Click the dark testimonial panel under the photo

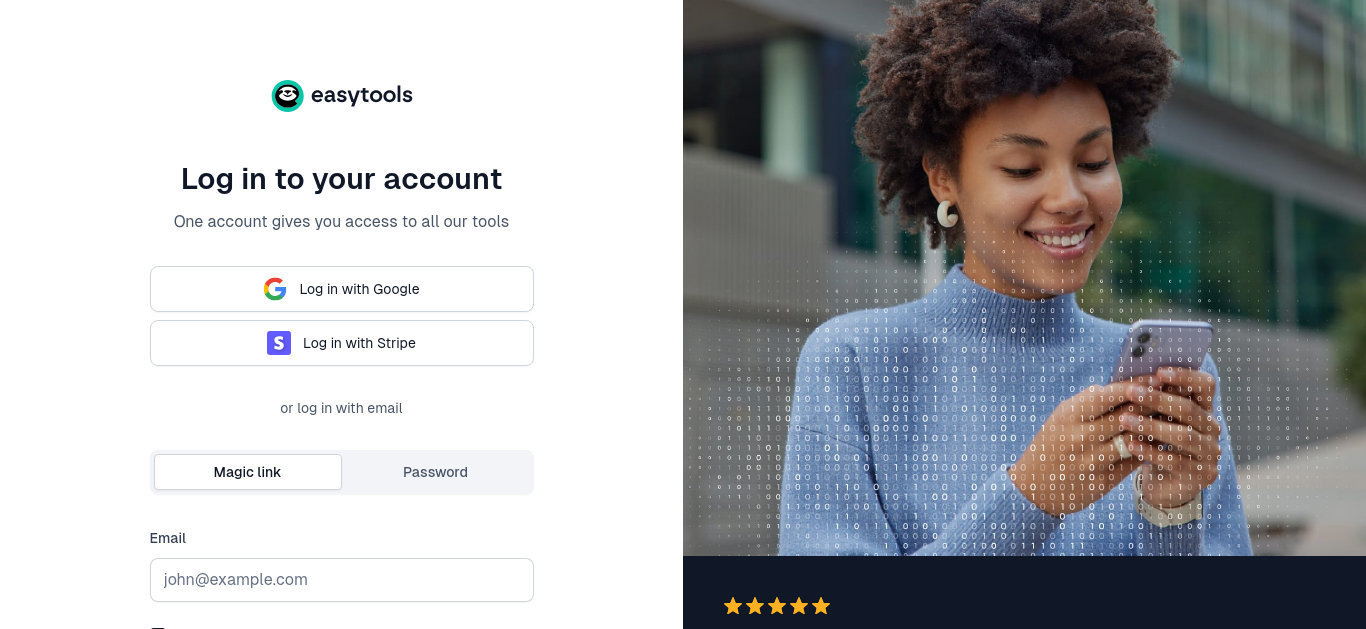tap(1024, 592)
